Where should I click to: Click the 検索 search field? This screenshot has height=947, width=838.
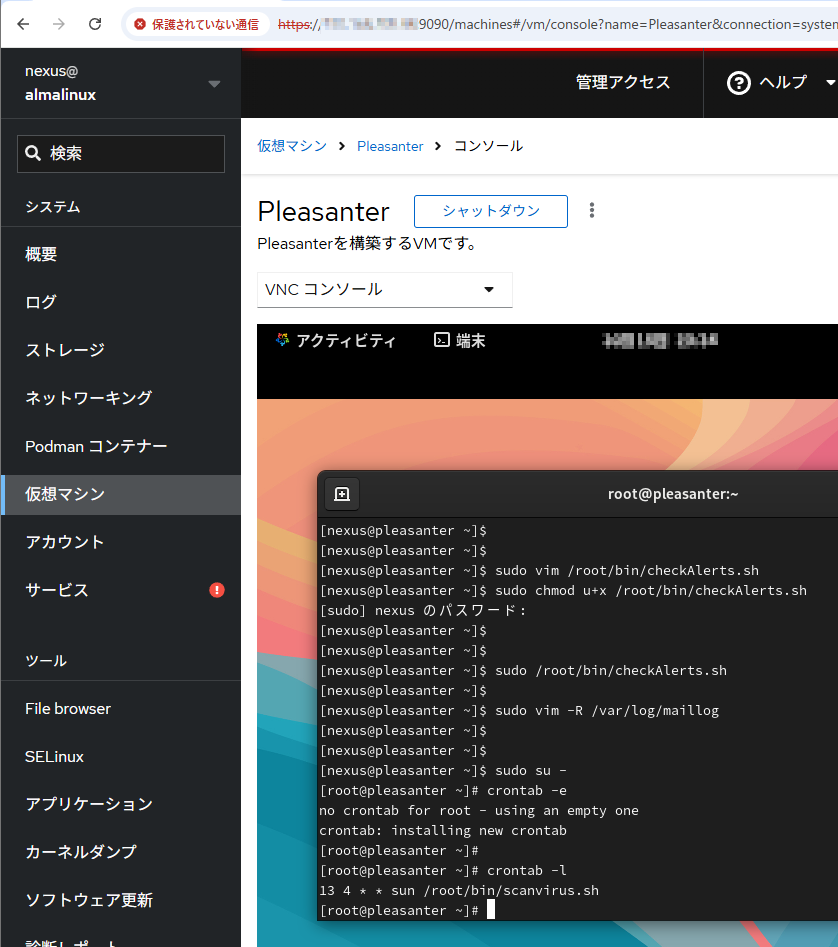(121, 154)
